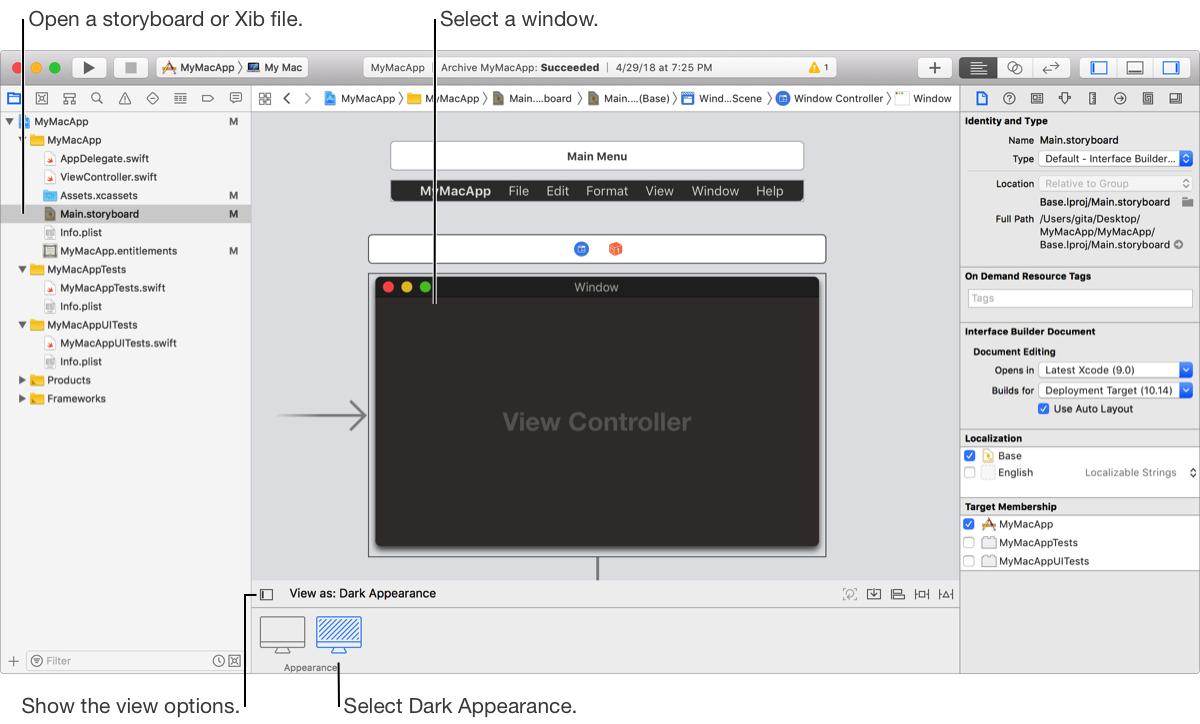The image size is (1200, 724).
Task: Open the Window menu in canvas
Action: coord(715,191)
